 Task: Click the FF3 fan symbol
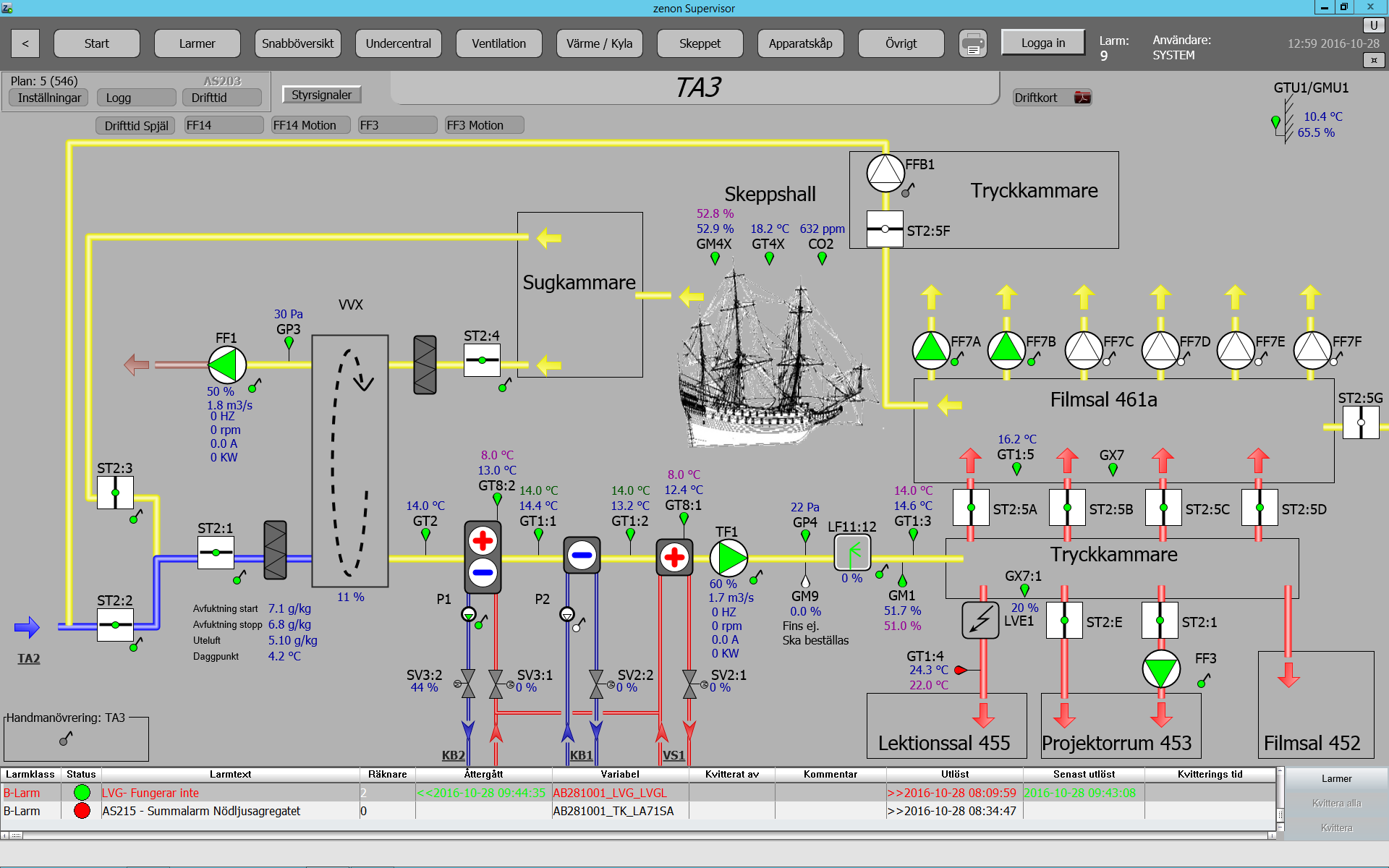tap(1161, 670)
